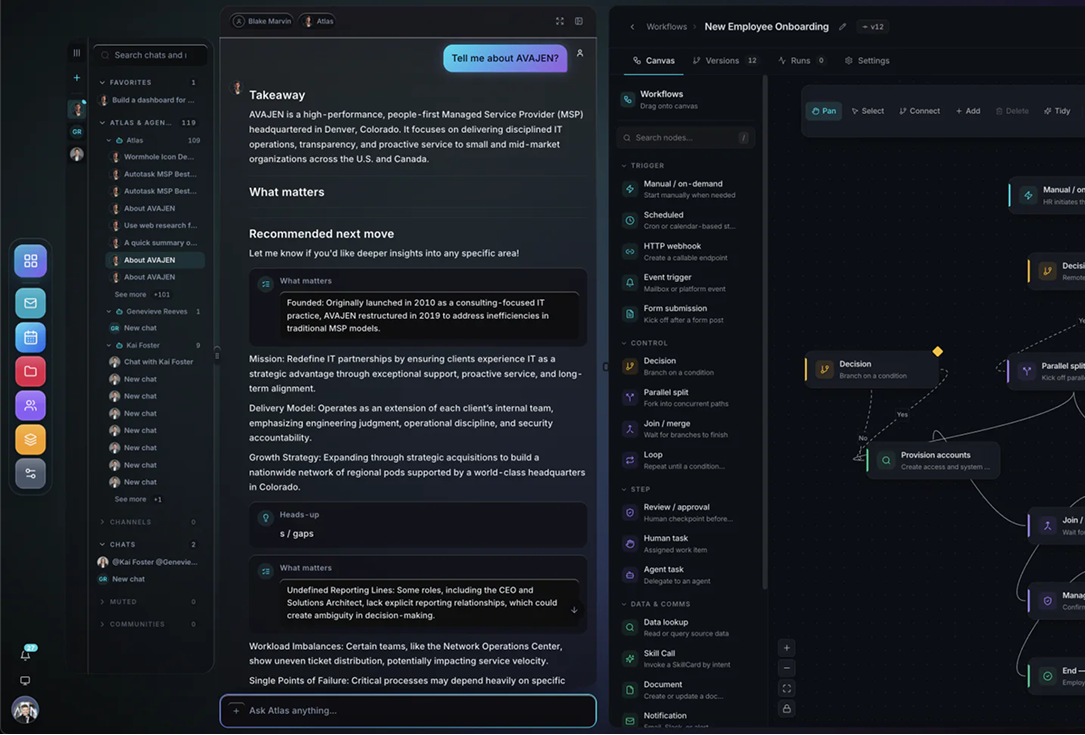
Task: Toggle the chat list column view icon
Action: (77, 53)
